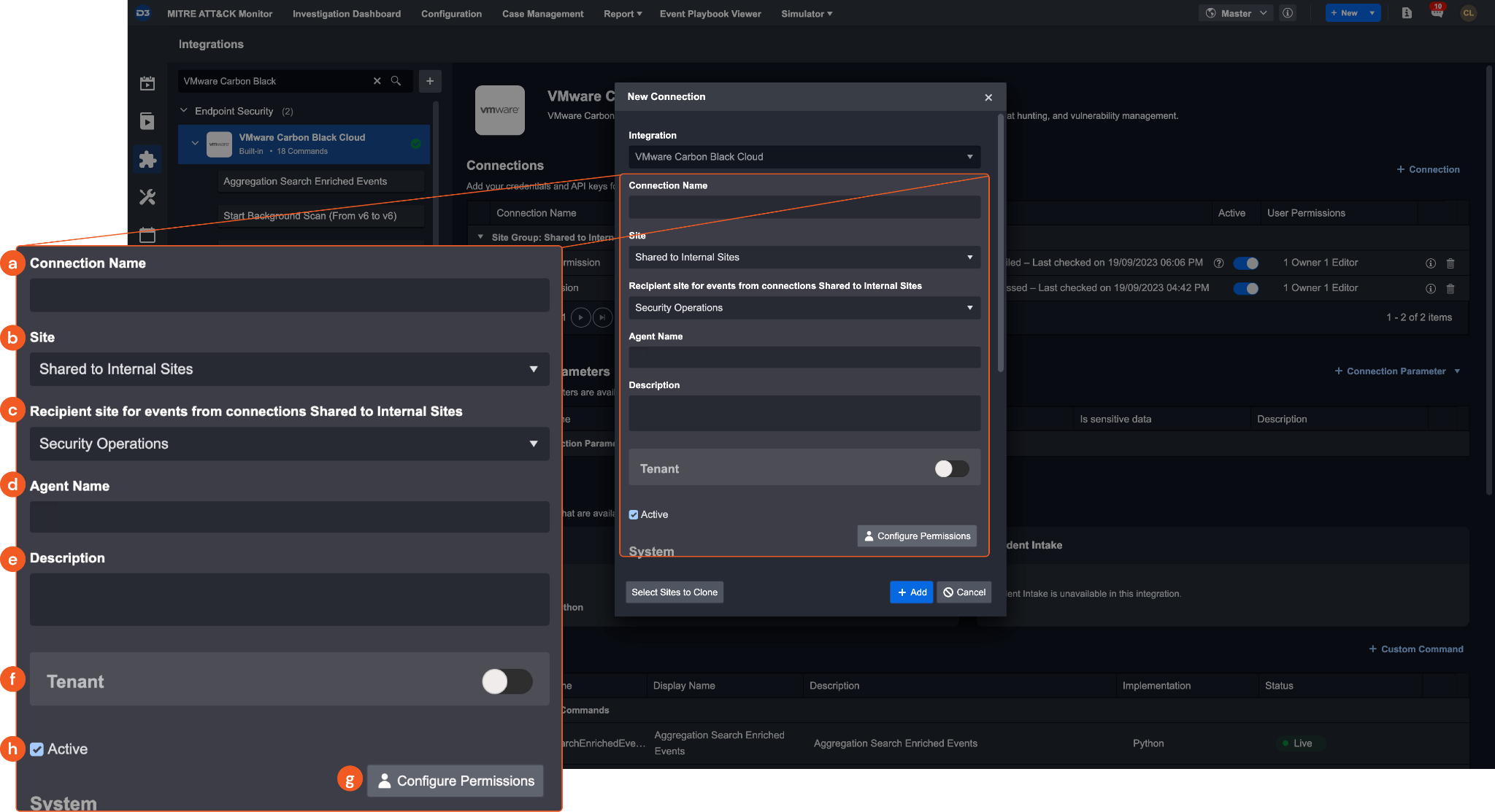Open MITRE ATT&CK Monitor tab
1495x812 pixels.
220,13
